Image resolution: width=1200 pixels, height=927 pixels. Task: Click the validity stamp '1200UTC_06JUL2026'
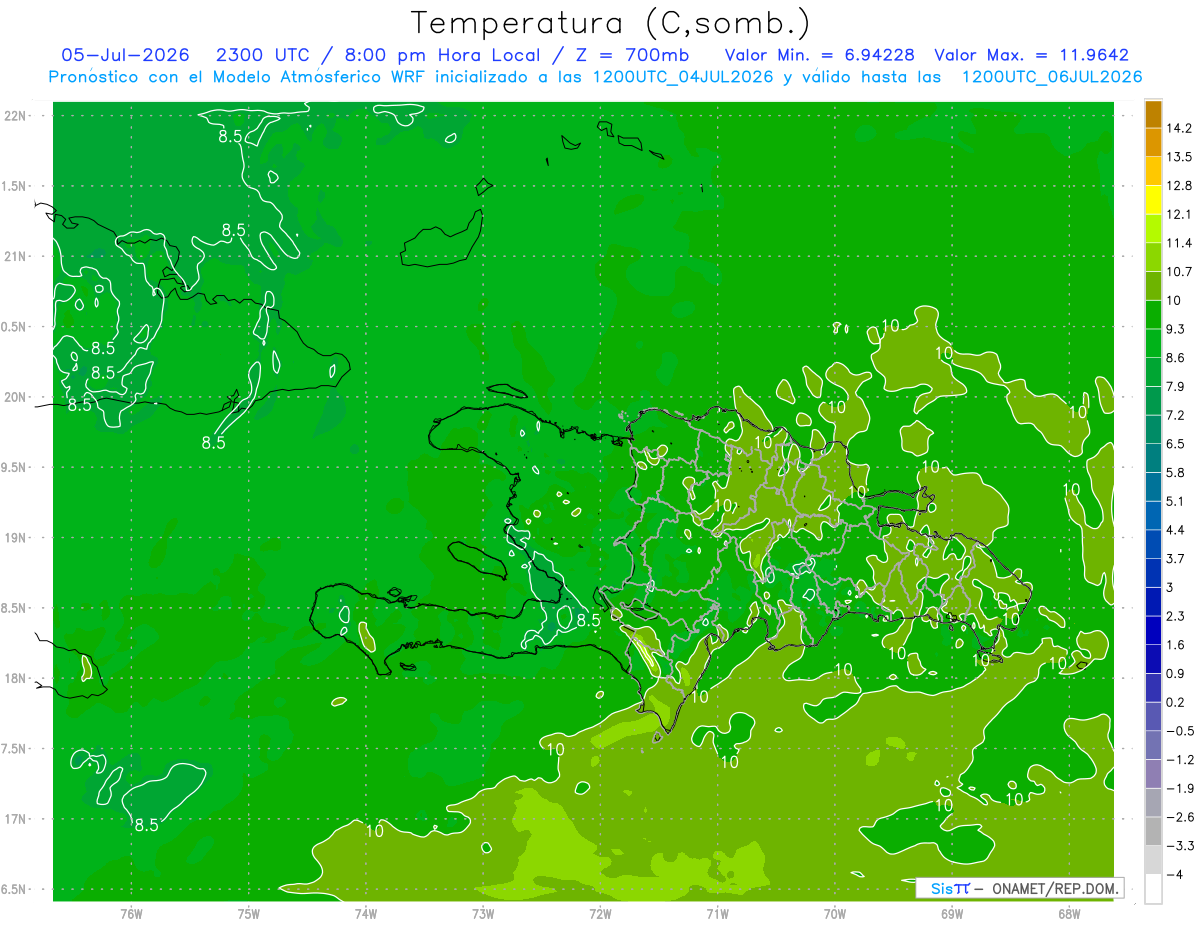tap(1052, 77)
